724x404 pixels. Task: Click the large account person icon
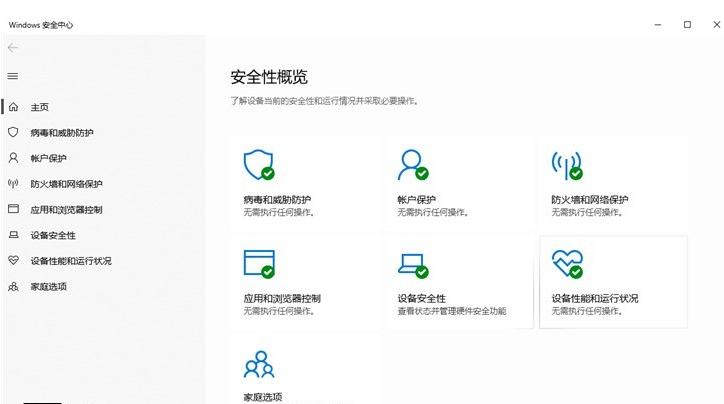click(x=413, y=165)
